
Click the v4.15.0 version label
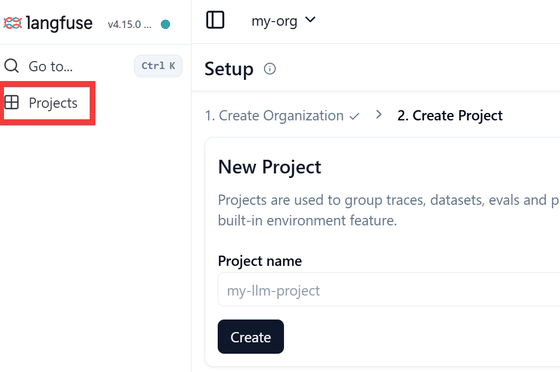coord(129,24)
